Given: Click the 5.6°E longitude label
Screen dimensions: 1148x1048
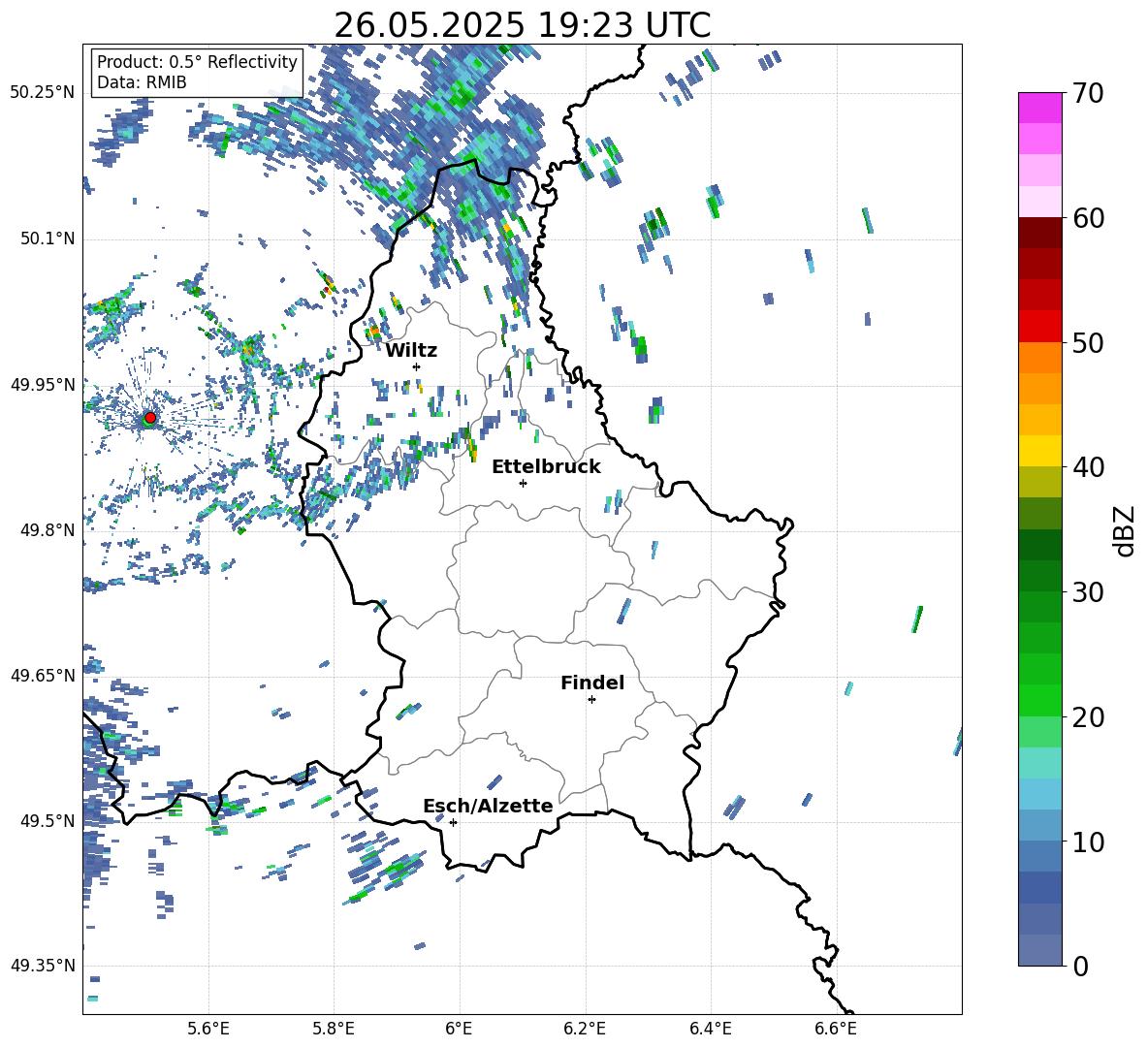Looking at the screenshot, I should click(x=208, y=1029).
